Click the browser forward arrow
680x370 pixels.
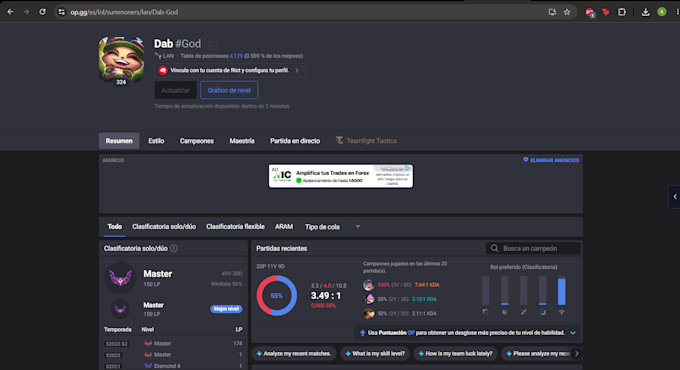(x=26, y=12)
